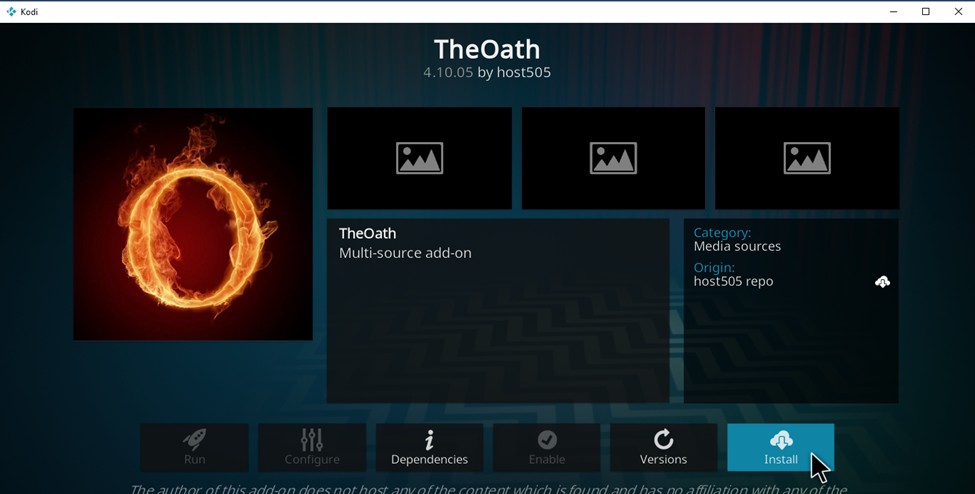This screenshot has height=494, width=975.
Task: Click the cloud download icon beside host505 repo
Action: (x=882, y=282)
